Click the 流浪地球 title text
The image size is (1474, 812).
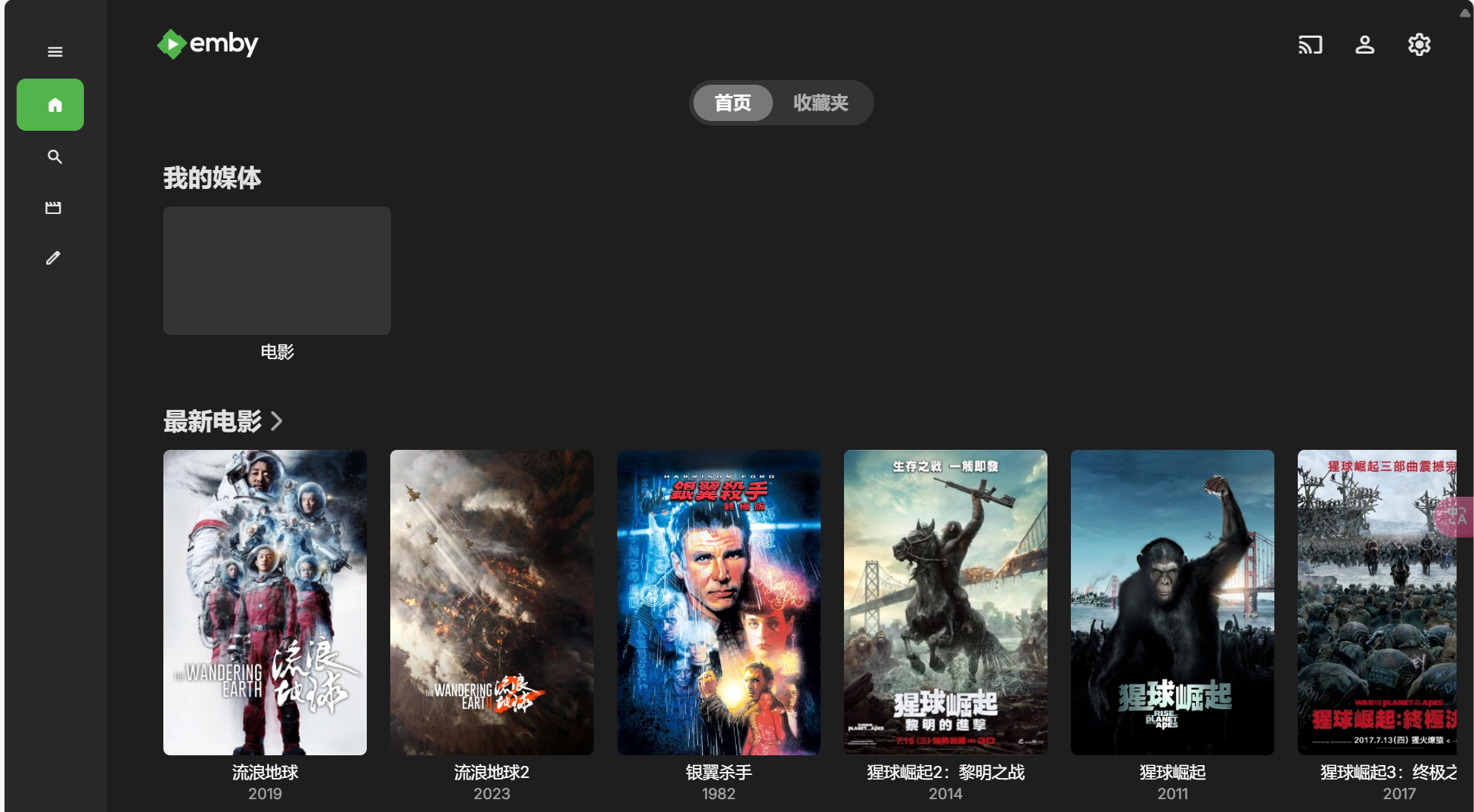pos(265,772)
